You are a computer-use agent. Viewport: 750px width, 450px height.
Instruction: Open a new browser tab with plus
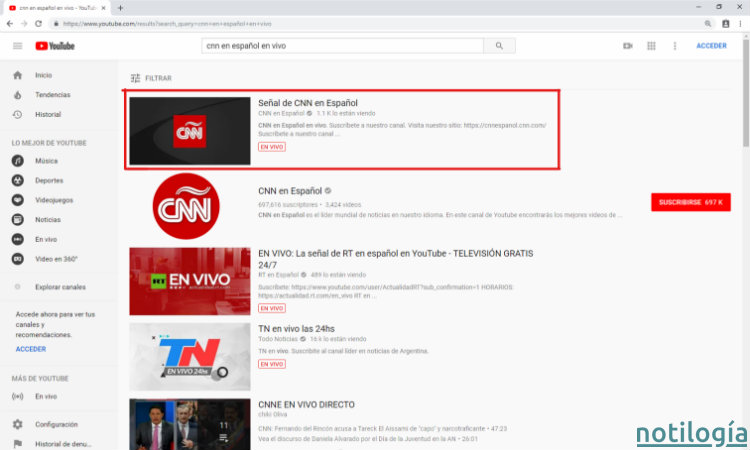(x=121, y=8)
